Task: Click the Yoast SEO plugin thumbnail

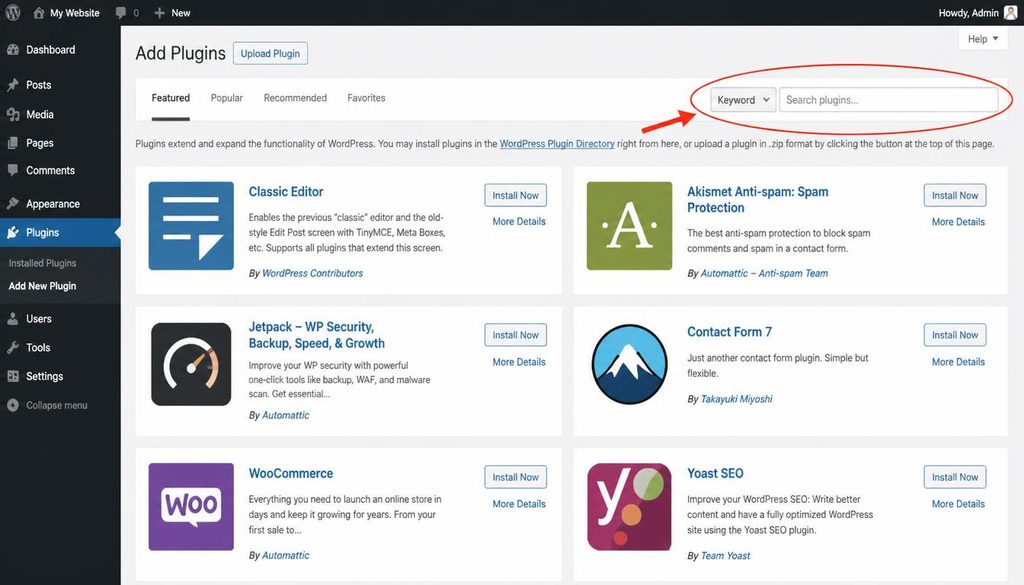Action: (629, 507)
